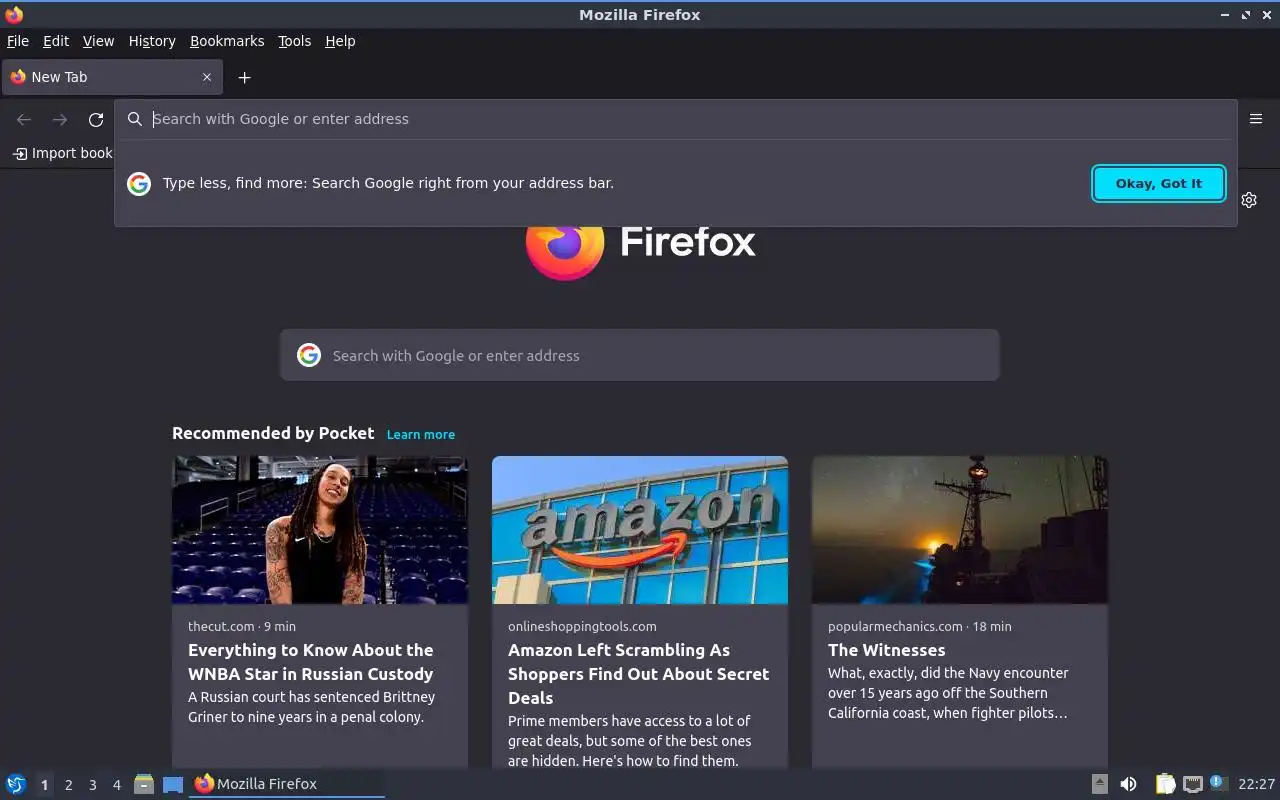Open new tab settings gear

[1249, 200]
